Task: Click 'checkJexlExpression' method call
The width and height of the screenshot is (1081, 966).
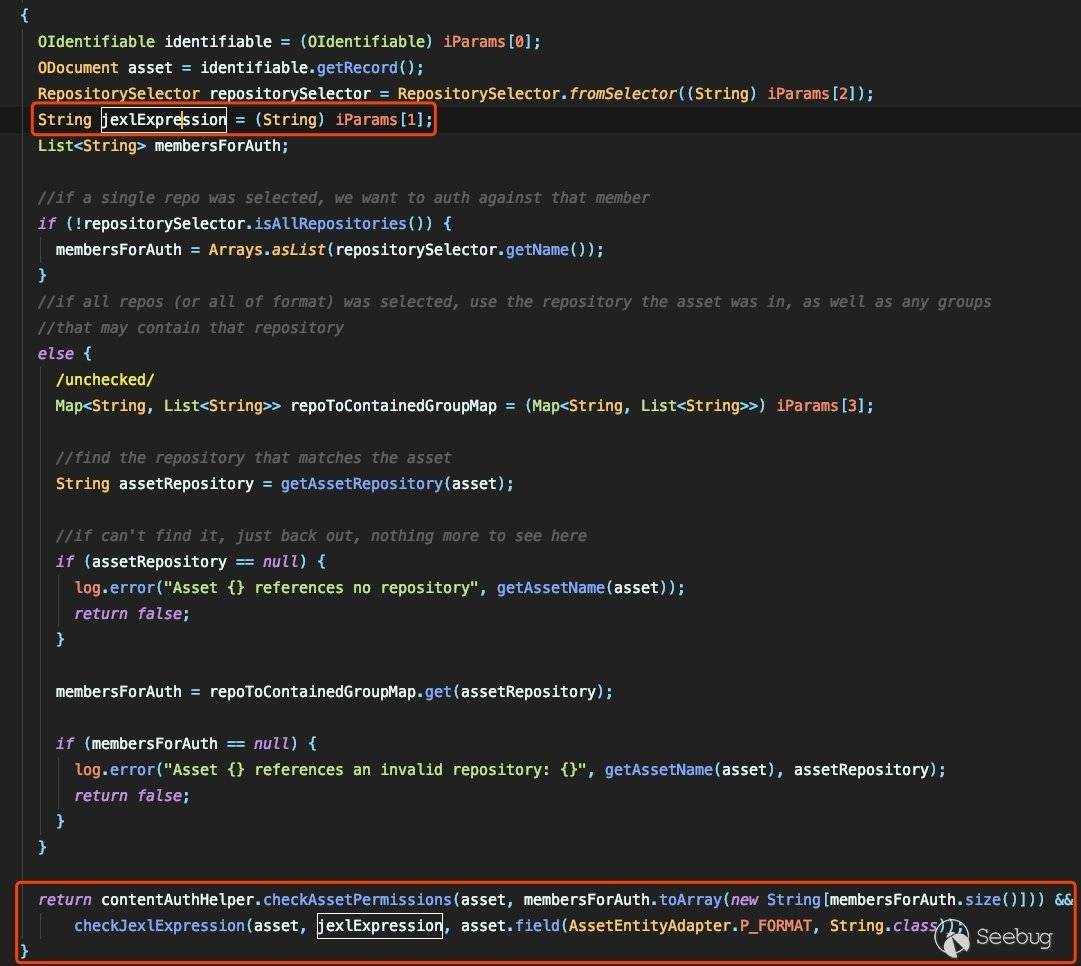Action: coord(159,926)
